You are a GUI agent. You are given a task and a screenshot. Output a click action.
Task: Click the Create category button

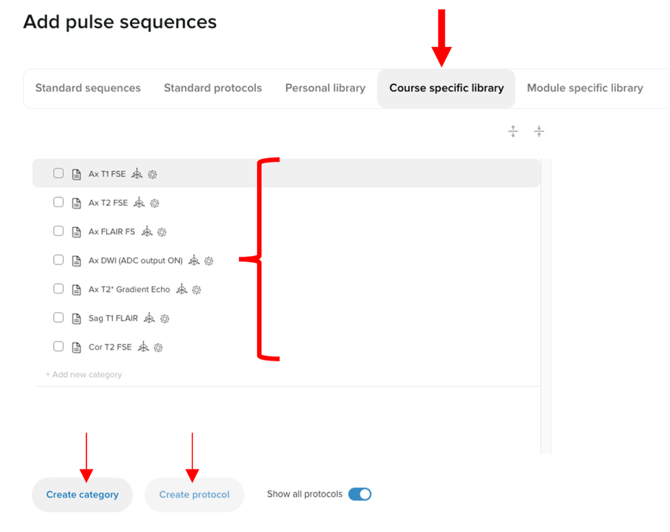pos(82,495)
